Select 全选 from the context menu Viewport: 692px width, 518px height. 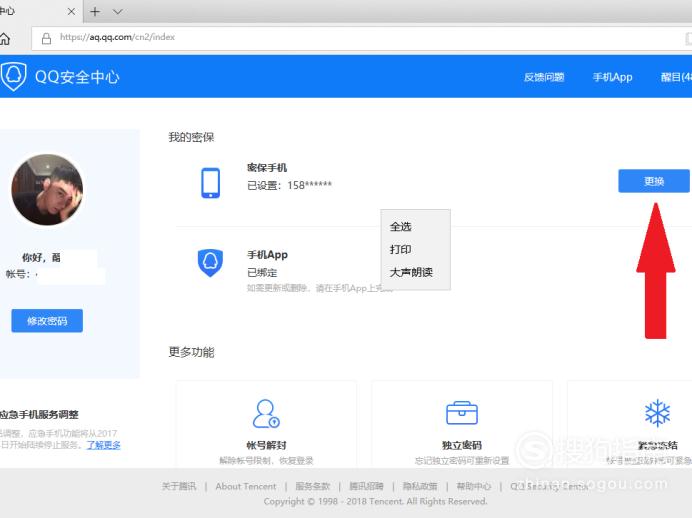point(401,227)
